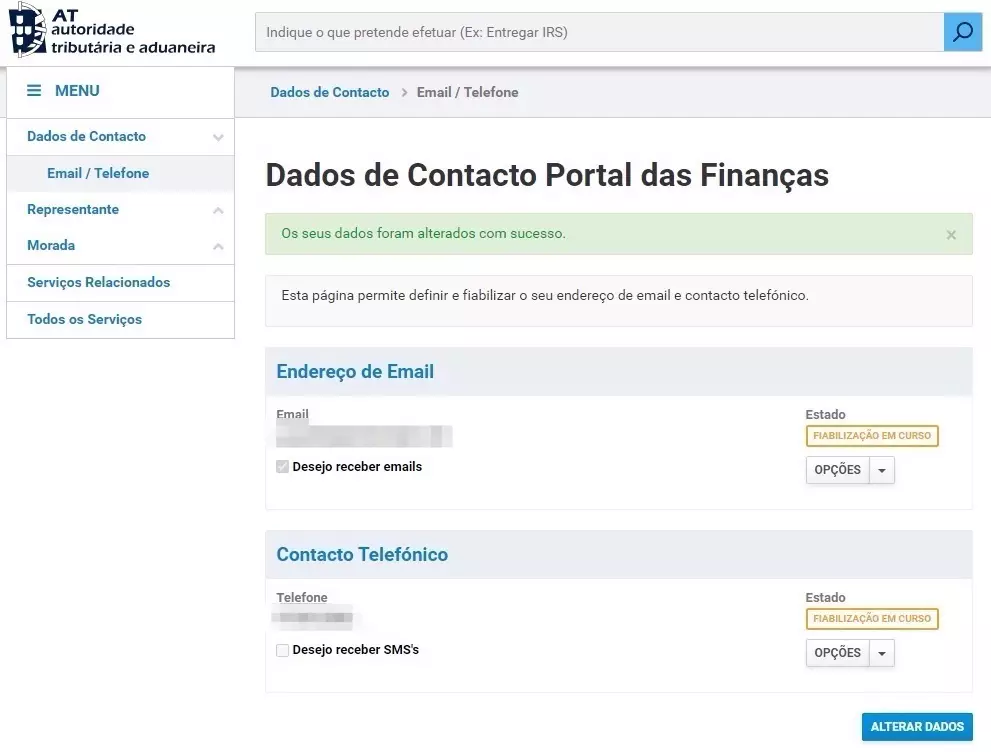Click the AT autoridade tributária logo
The height and width of the screenshot is (756, 991).
pyautogui.click(x=112, y=30)
